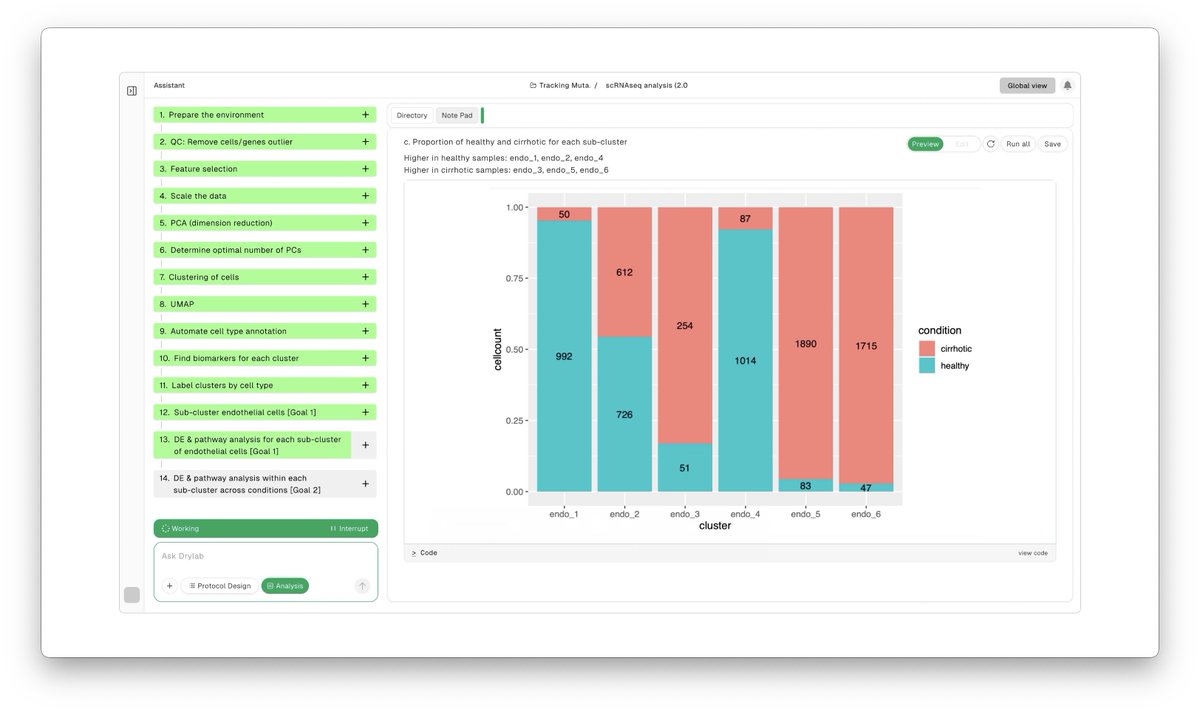Image resolution: width=1200 pixels, height=712 pixels.
Task: Interrupt the working process
Action: click(349, 528)
